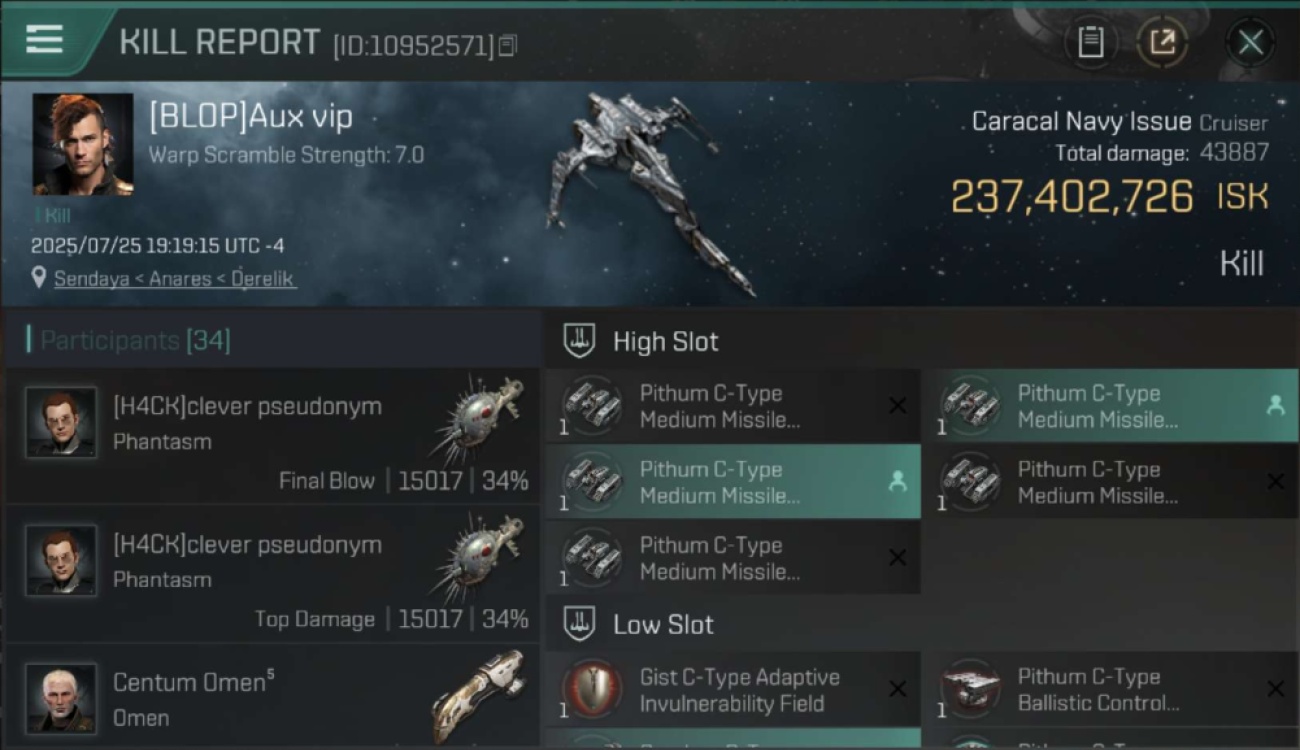Click the share export icon
The width and height of the screenshot is (1300, 750).
(x=1162, y=42)
